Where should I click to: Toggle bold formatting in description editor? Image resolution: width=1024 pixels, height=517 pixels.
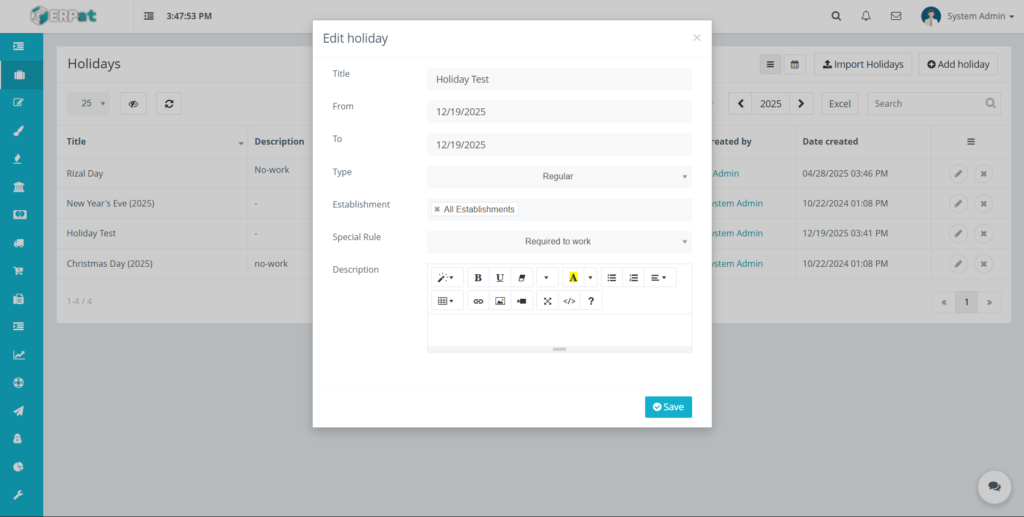(478, 277)
